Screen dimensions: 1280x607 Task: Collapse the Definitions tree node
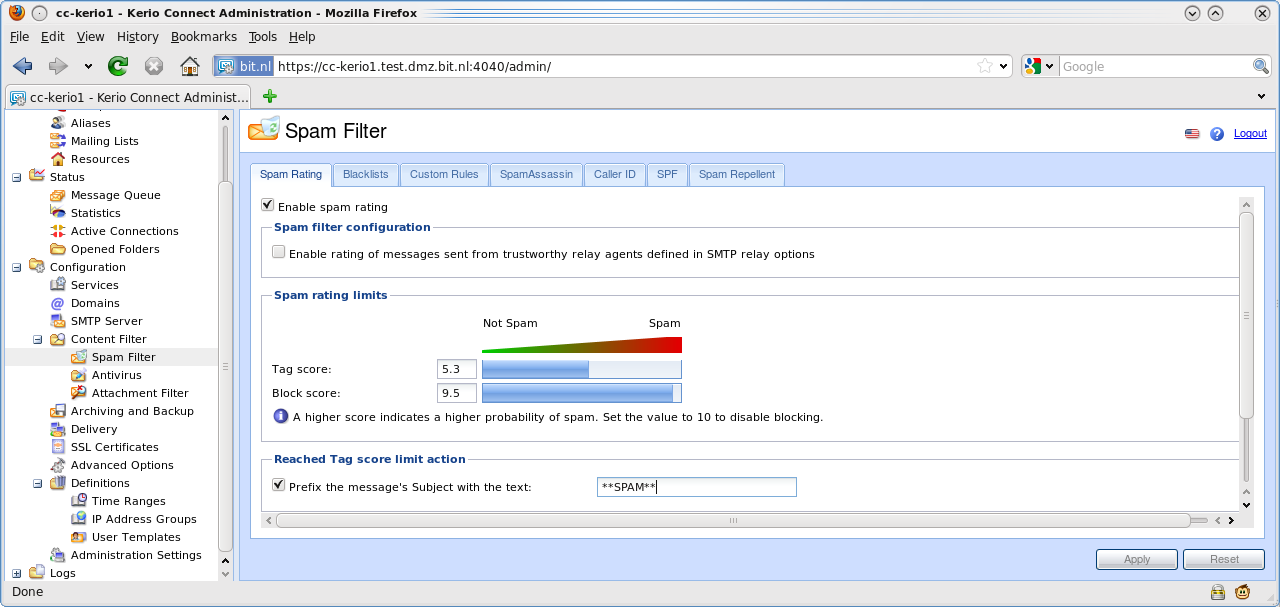(37, 483)
